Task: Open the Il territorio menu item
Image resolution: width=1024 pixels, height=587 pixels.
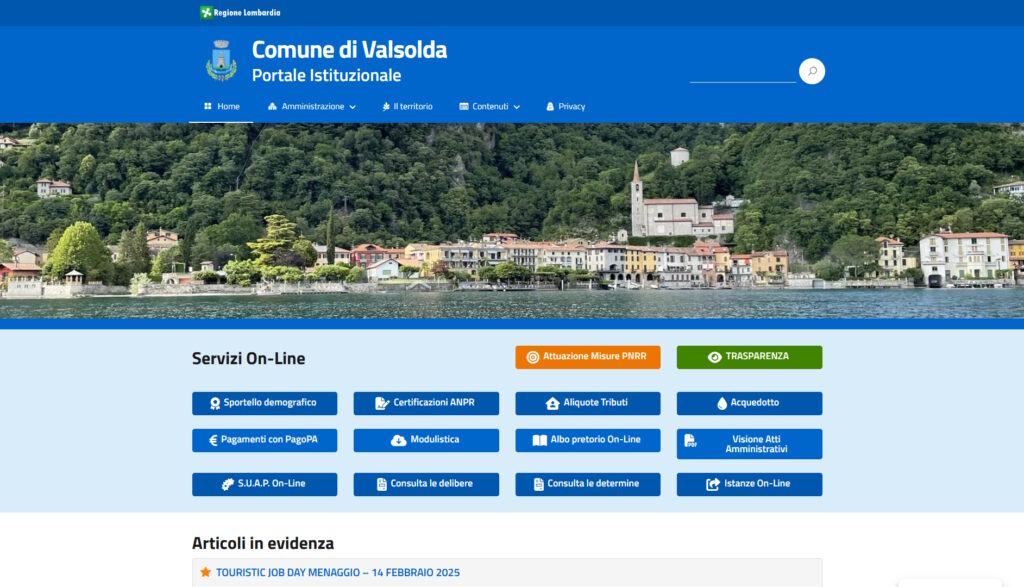Action: 407,106
